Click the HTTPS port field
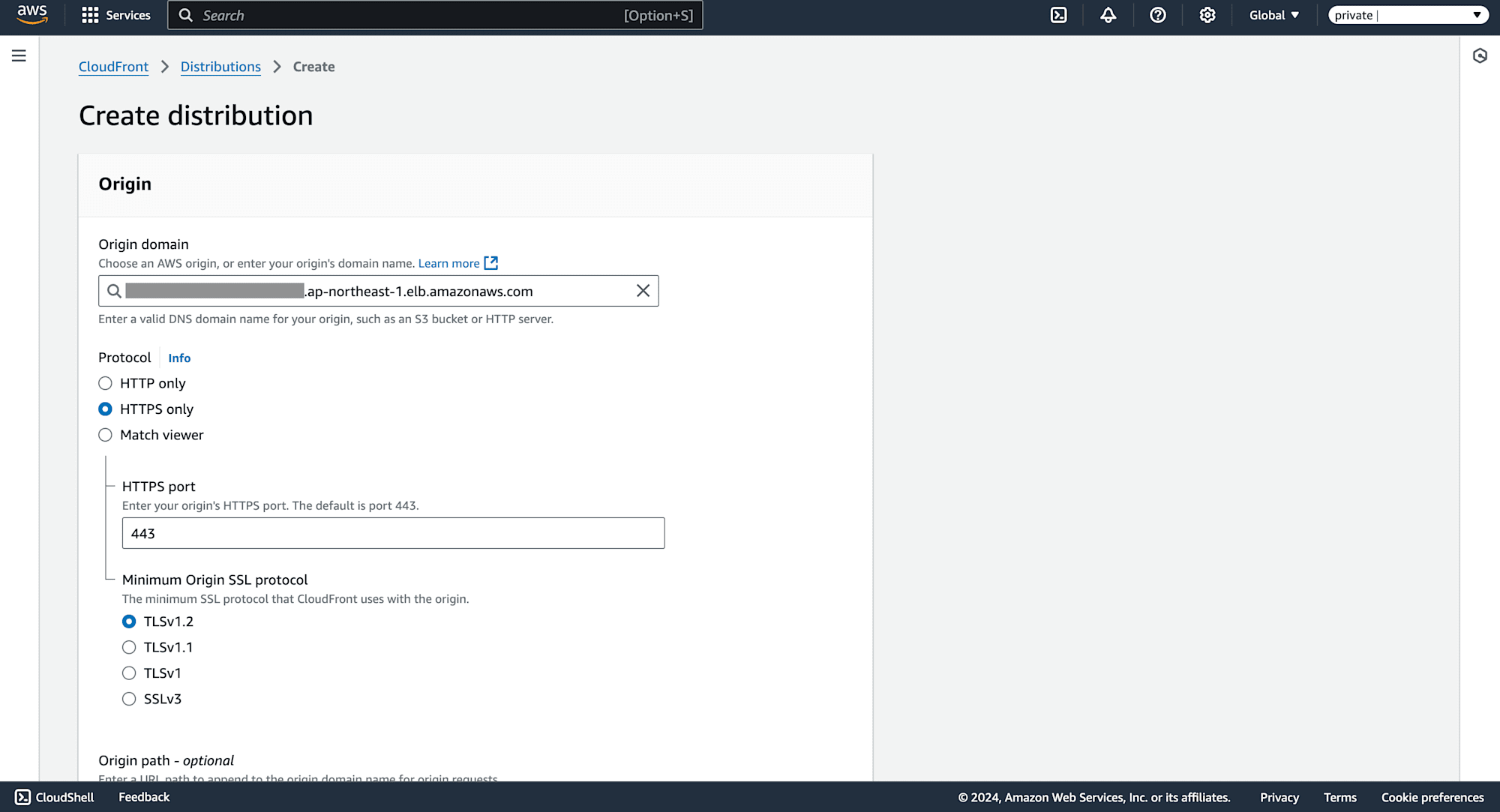1500x812 pixels. coord(393,533)
